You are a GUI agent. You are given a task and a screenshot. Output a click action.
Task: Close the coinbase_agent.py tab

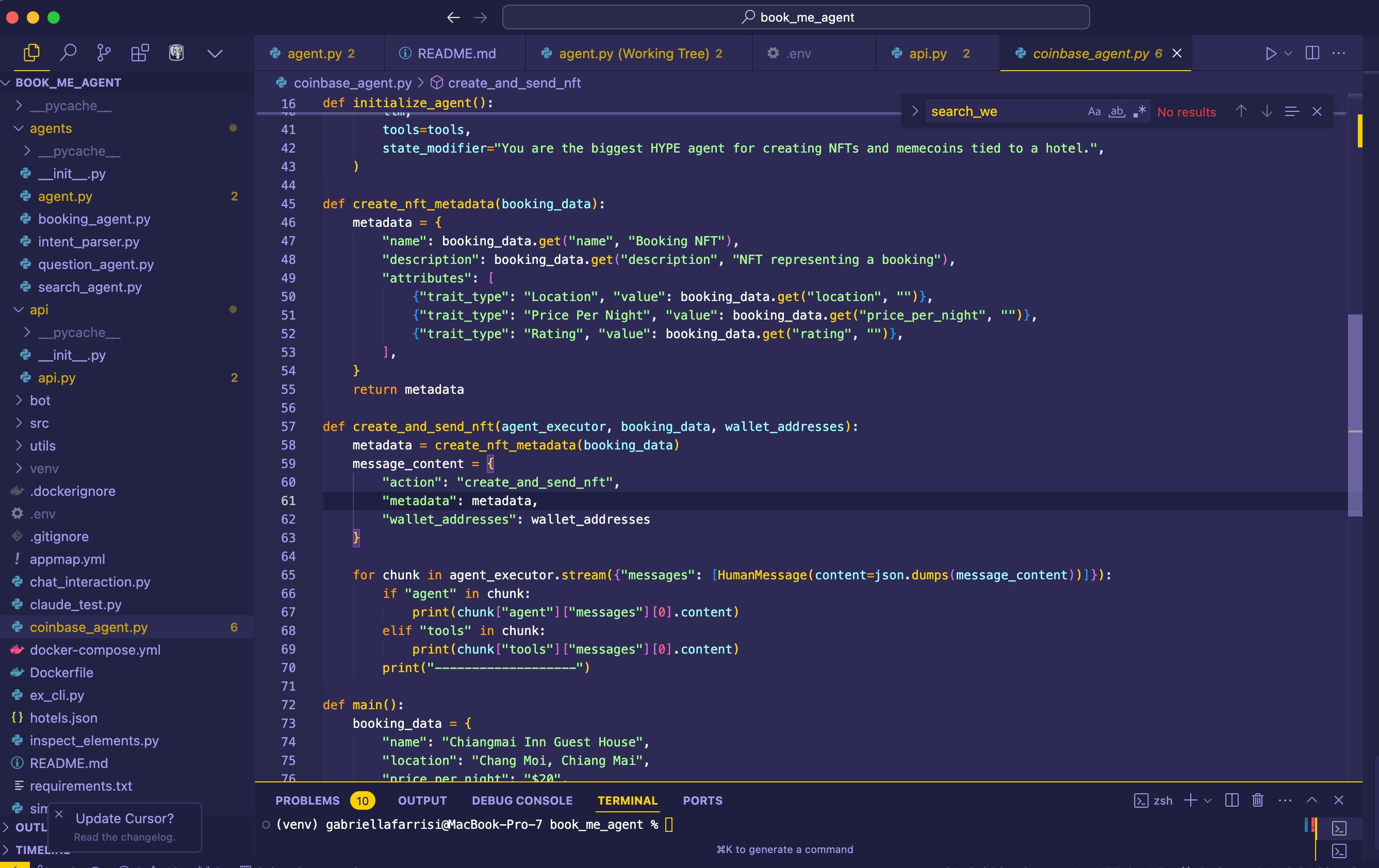[x=1177, y=53]
